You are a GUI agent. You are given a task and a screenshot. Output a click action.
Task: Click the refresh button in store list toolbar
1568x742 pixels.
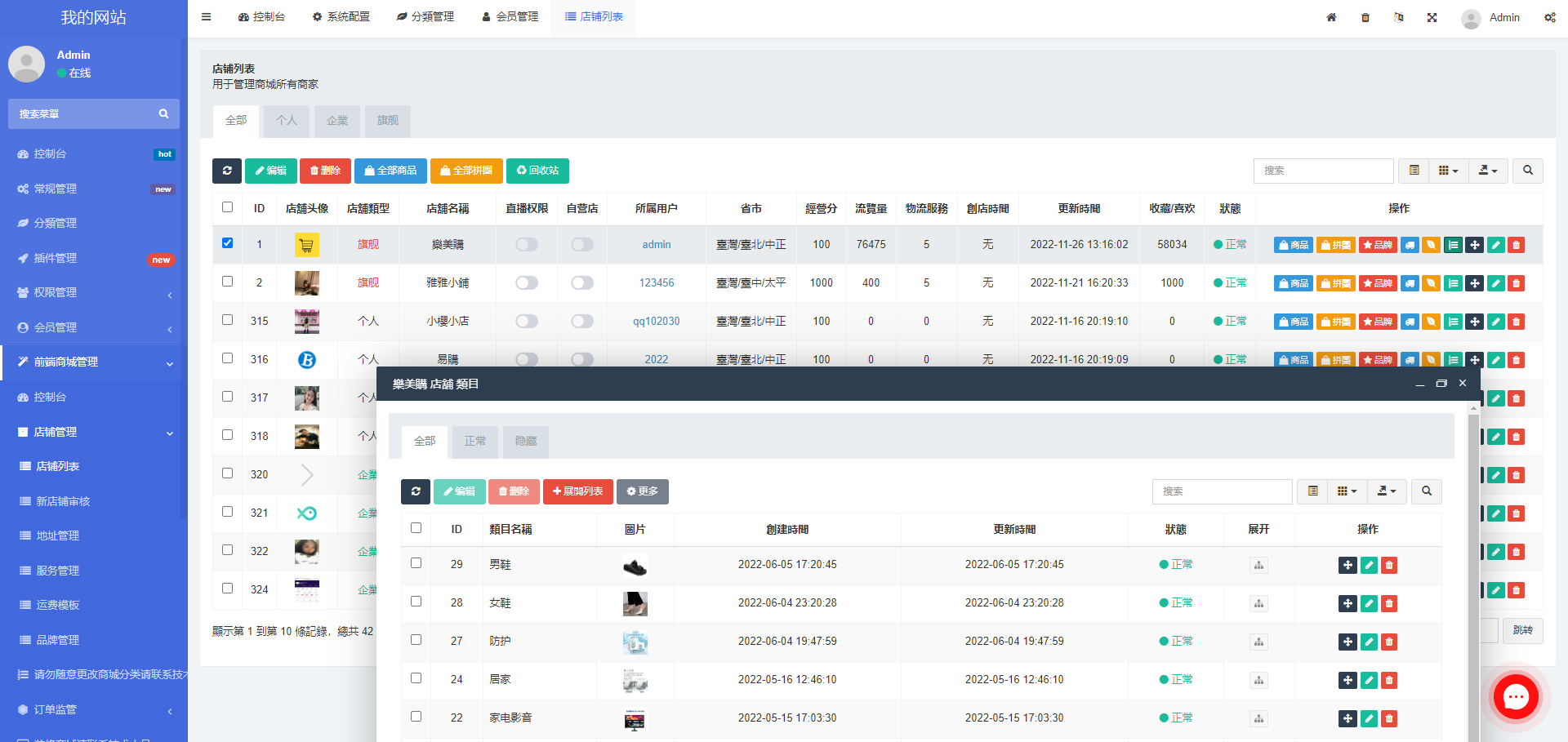pos(226,171)
